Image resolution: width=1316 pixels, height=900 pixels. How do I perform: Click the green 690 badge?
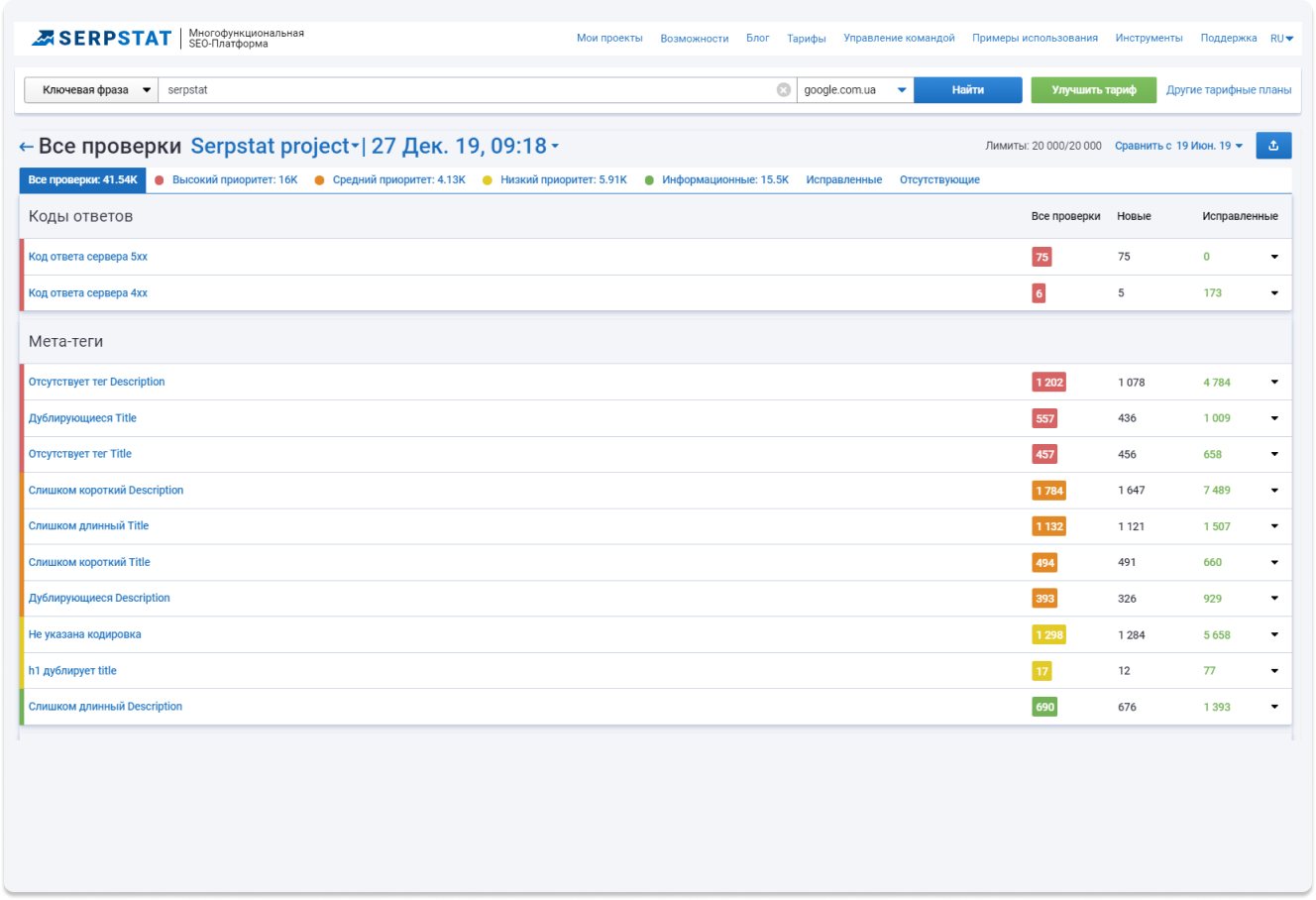click(1044, 707)
